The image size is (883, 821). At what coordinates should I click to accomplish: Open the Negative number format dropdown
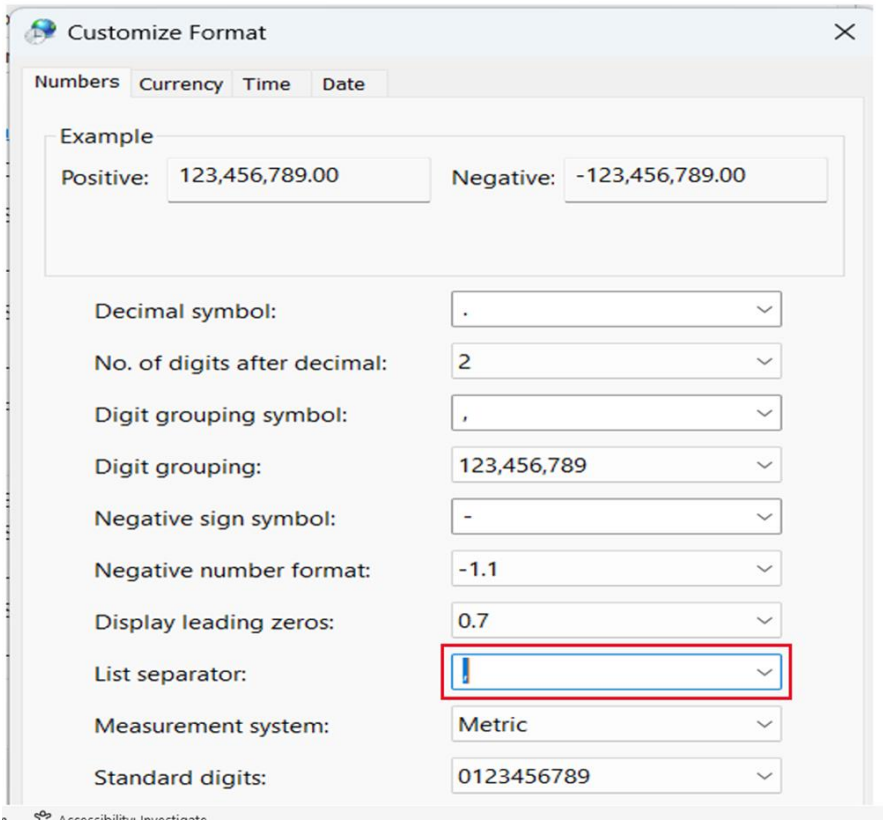pyautogui.click(x=765, y=569)
